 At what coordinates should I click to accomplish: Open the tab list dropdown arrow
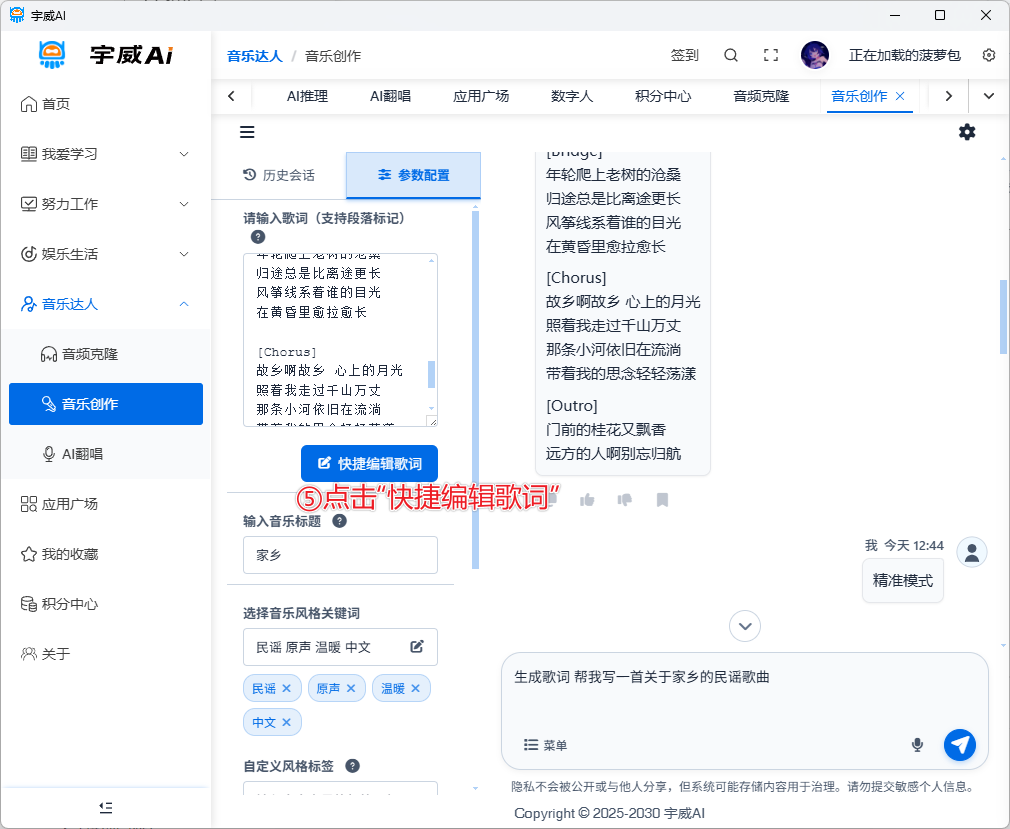989,96
